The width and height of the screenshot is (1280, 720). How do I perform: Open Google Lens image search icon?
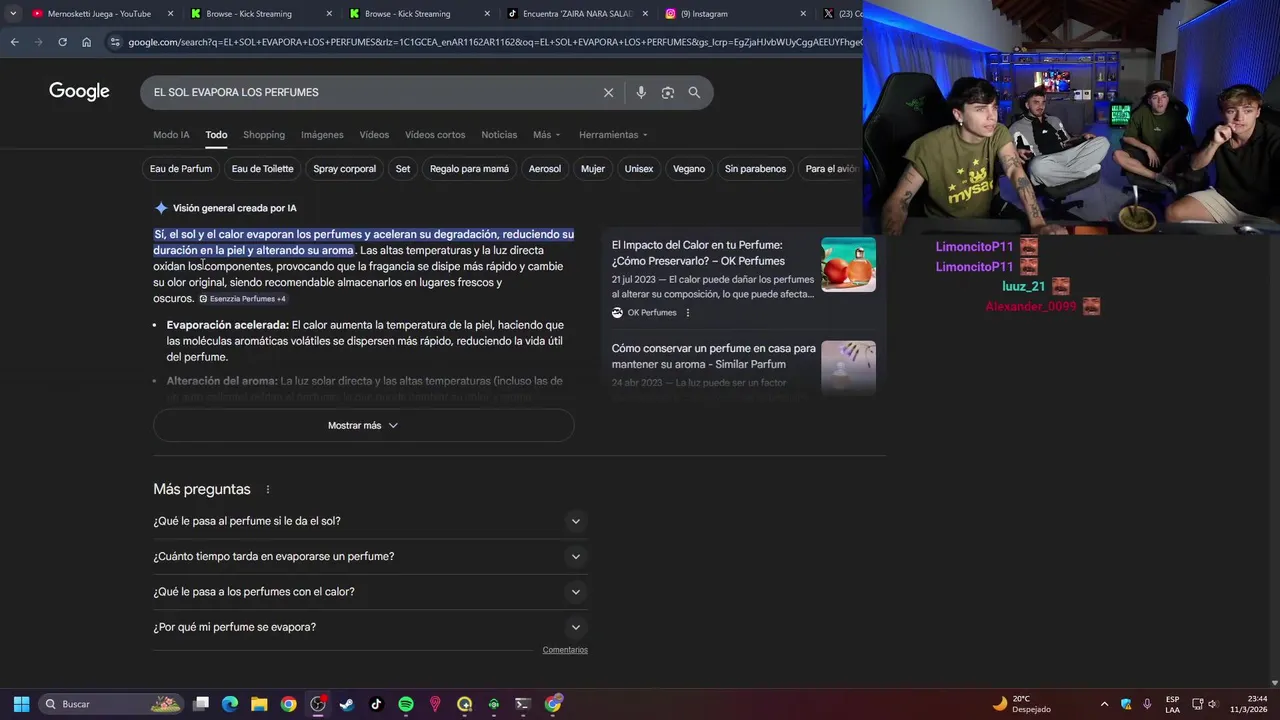(667, 92)
